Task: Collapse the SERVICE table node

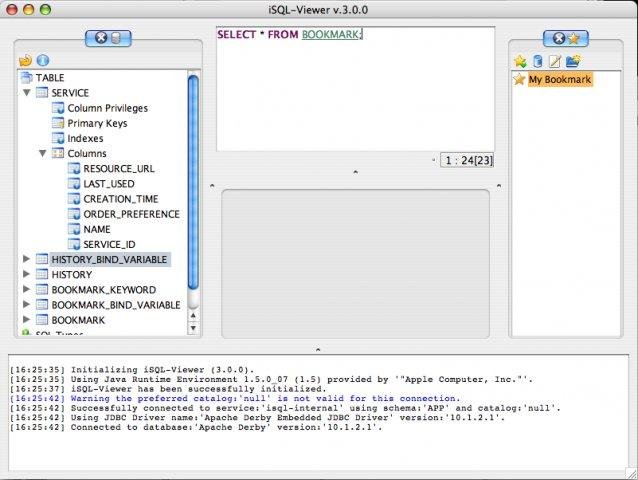Action: (27, 93)
